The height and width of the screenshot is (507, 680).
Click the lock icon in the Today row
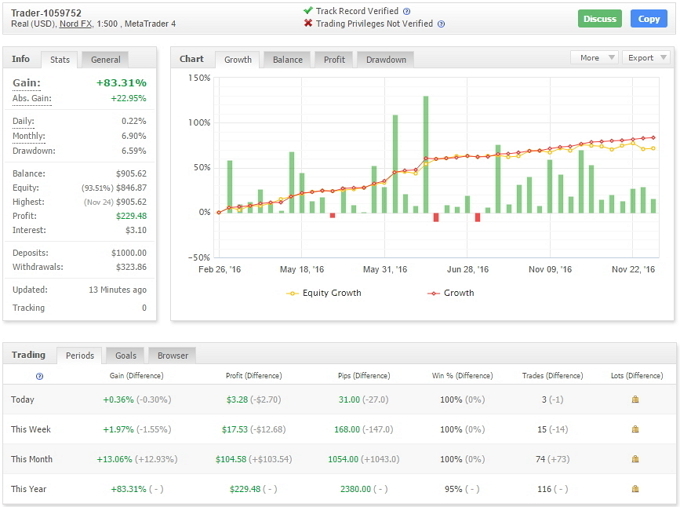635,399
